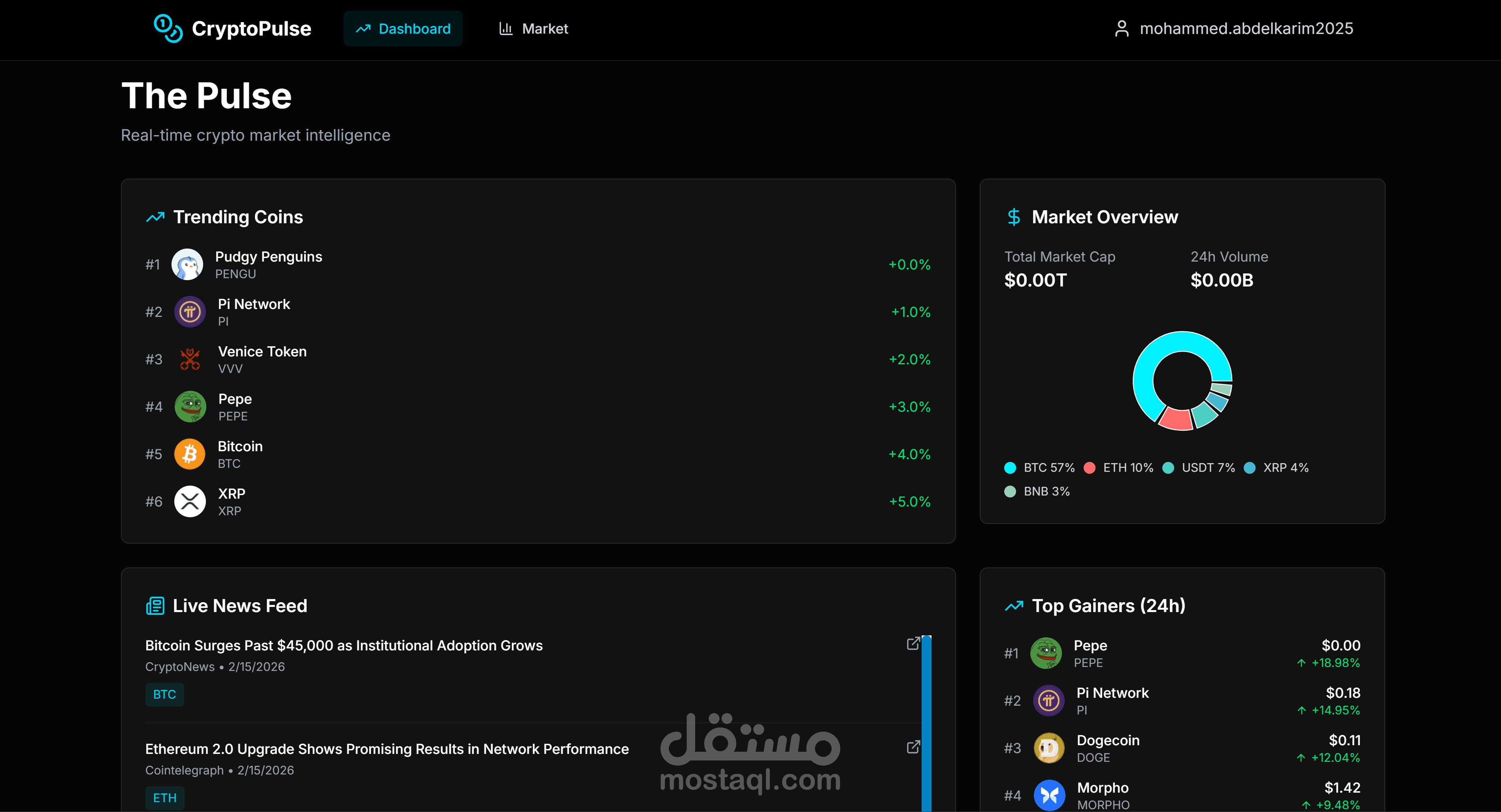
Task: Click the Ethereum 2.0 Upgrade headline
Action: click(387, 749)
